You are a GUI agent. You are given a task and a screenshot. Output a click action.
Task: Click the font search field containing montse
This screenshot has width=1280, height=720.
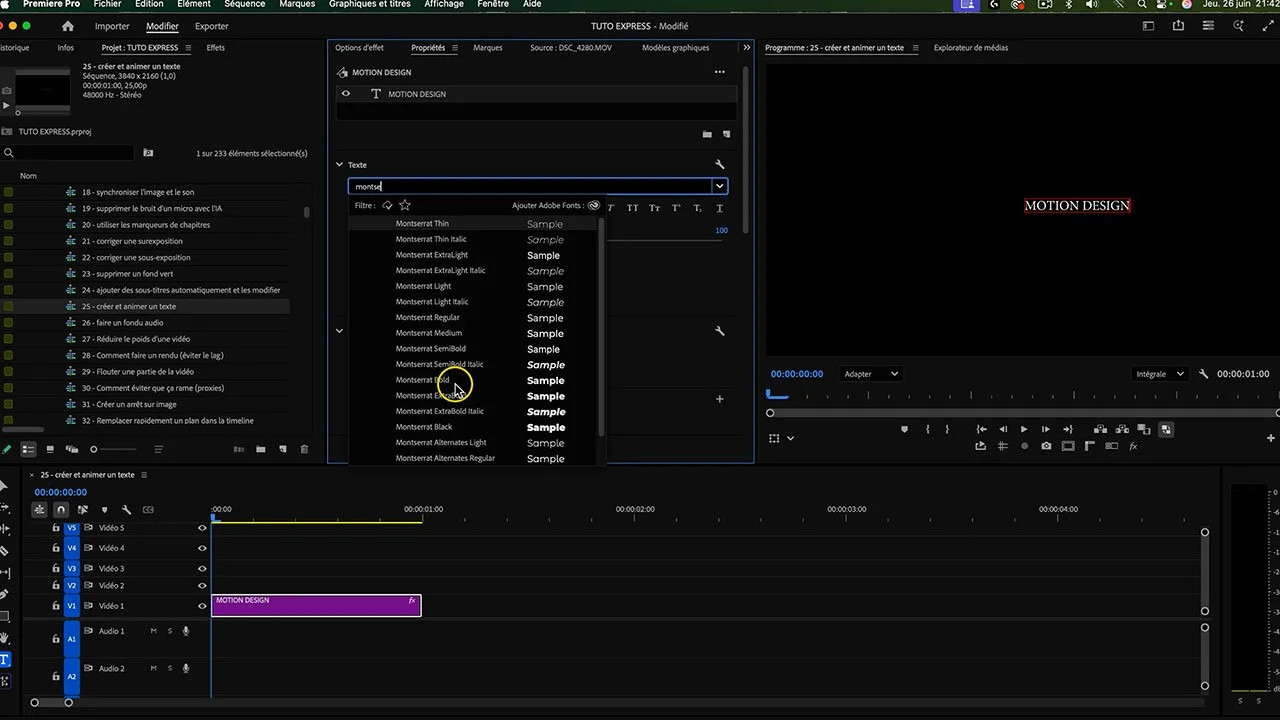click(x=530, y=186)
